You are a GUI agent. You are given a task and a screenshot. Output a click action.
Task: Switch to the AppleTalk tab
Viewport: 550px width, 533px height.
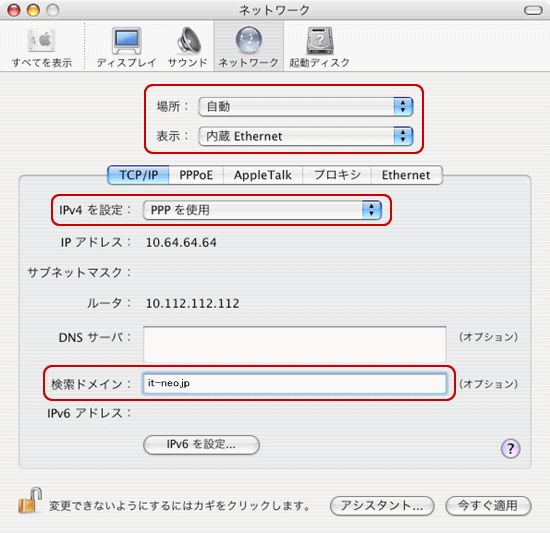click(x=263, y=175)
